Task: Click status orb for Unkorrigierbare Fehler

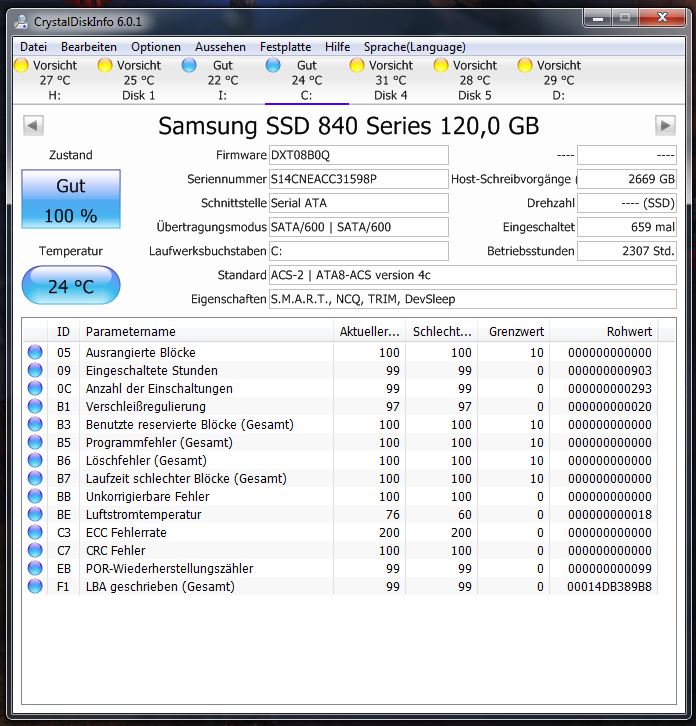Action: point(35,496)
